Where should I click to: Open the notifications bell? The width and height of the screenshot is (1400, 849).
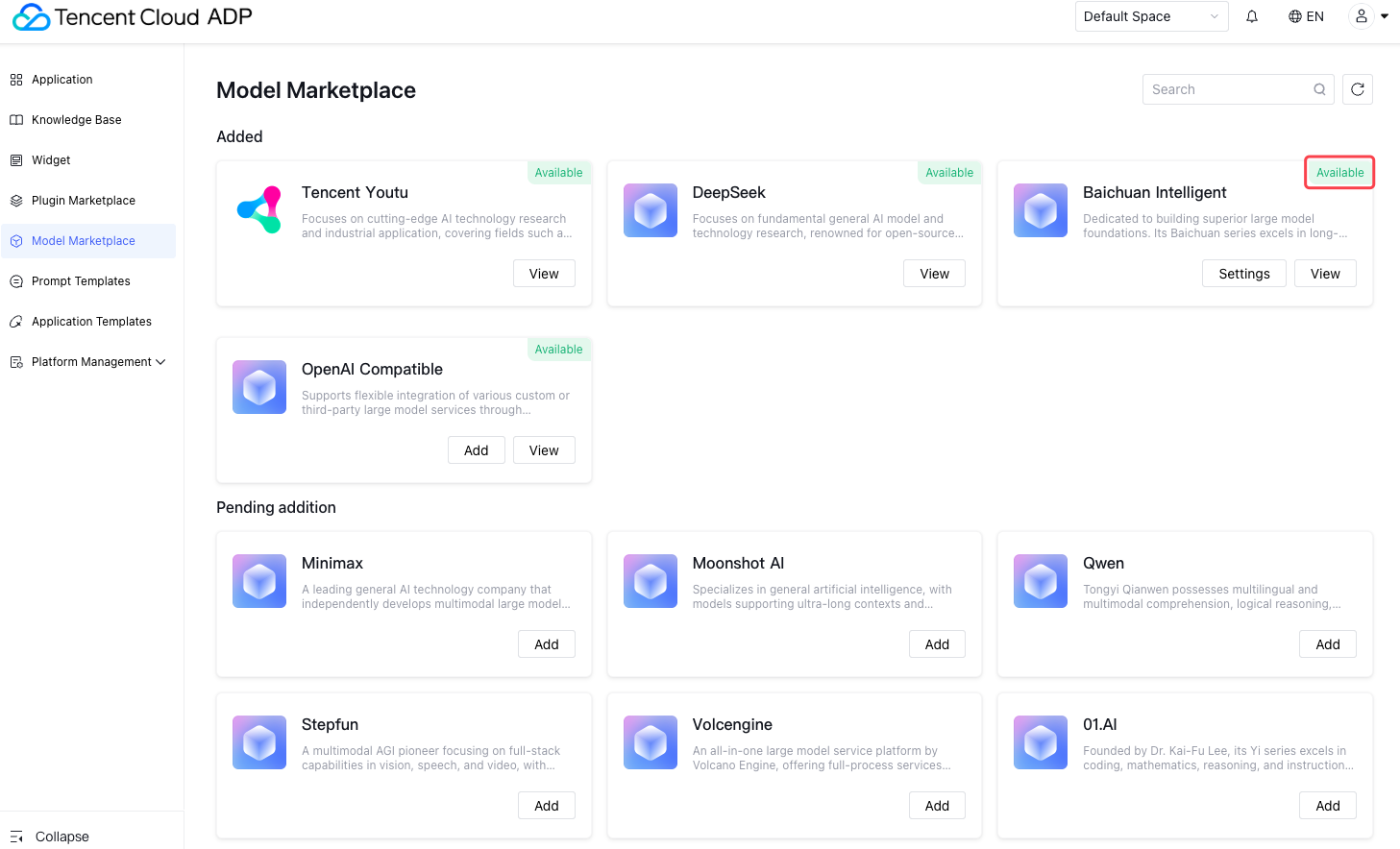tap(1252, 16)
